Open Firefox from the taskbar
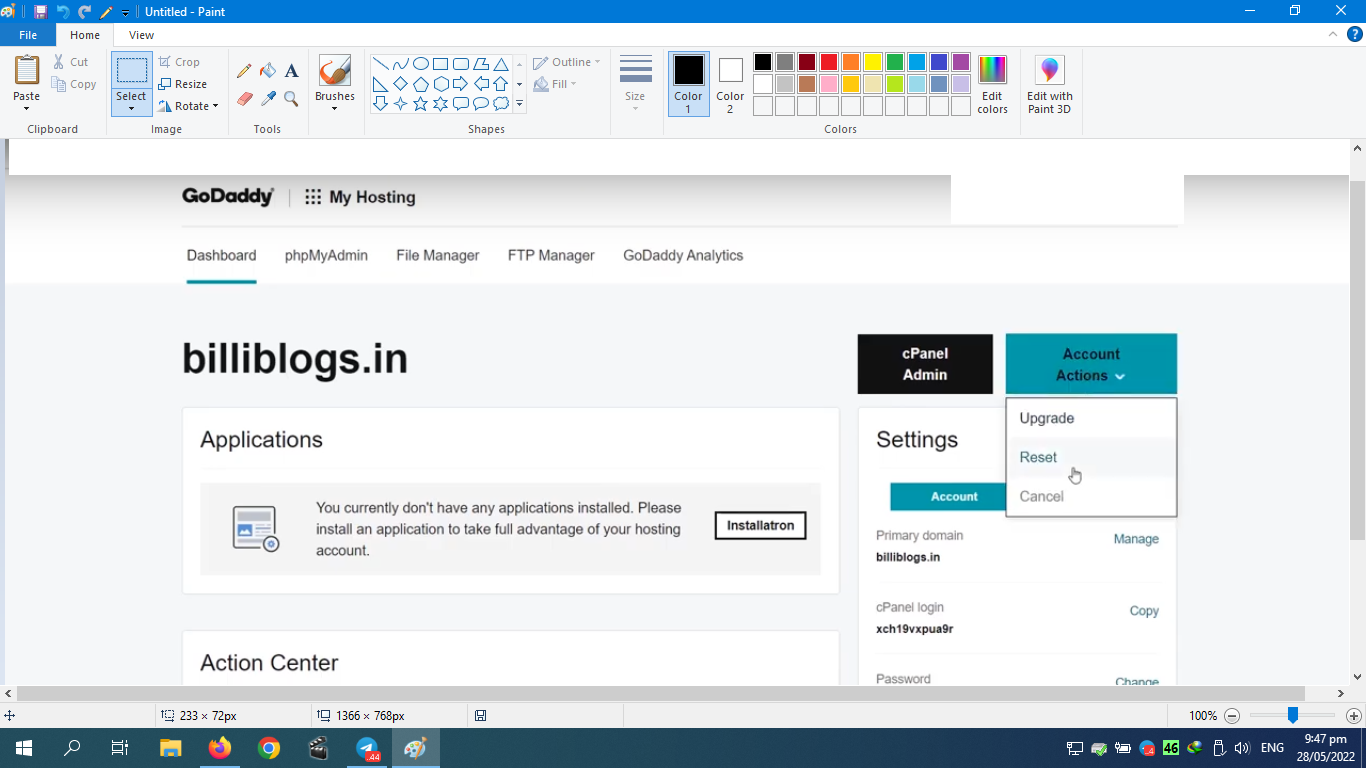1366x768 pixels. pos(220,748)
